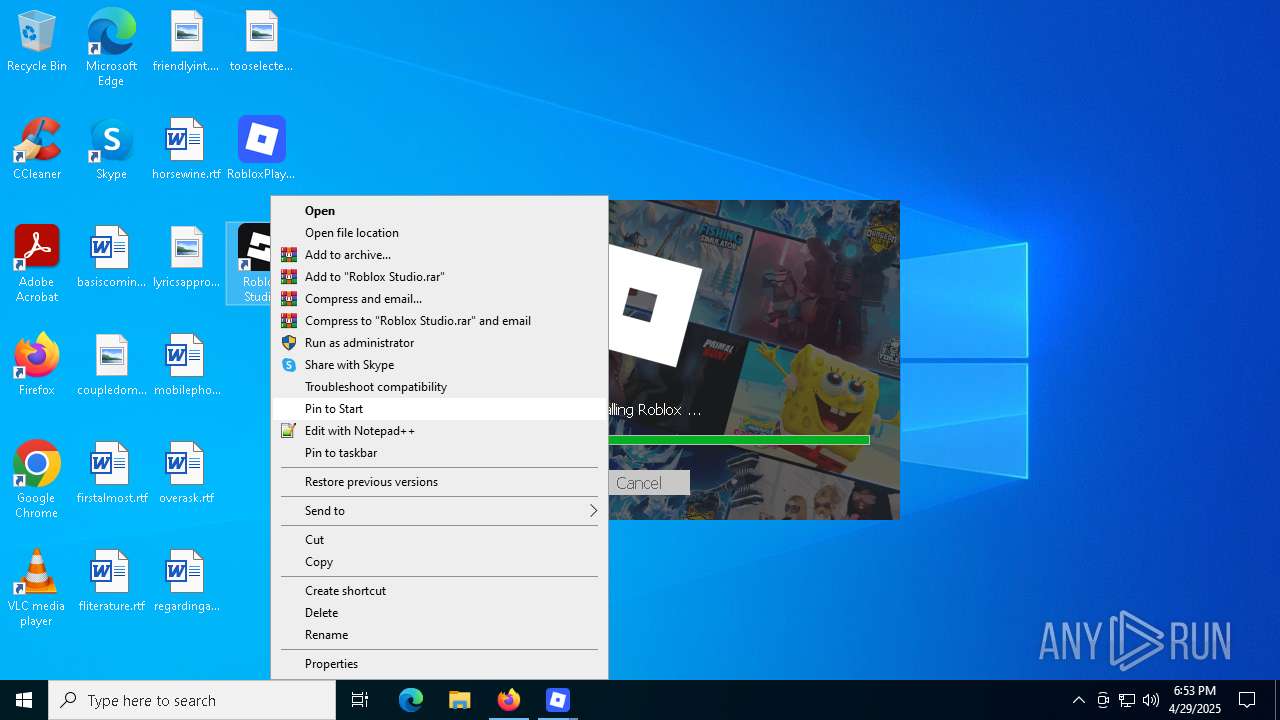The width and height of the screenshot is (1280, 720).
Task: Select the Google Chrome desktop shortcut
Action: [x=37, y=480]
